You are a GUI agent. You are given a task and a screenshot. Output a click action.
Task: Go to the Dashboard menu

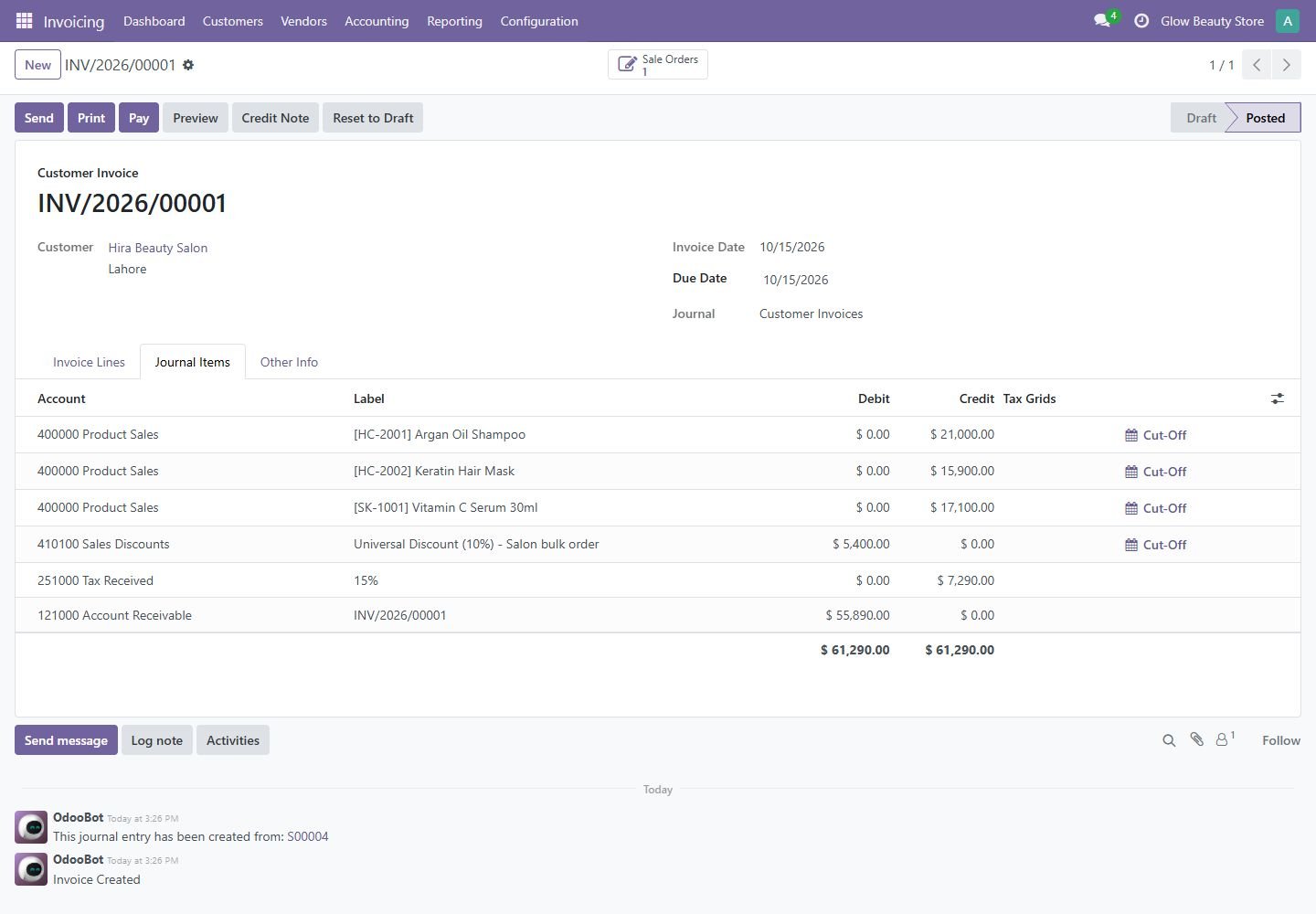click(154, 21)
